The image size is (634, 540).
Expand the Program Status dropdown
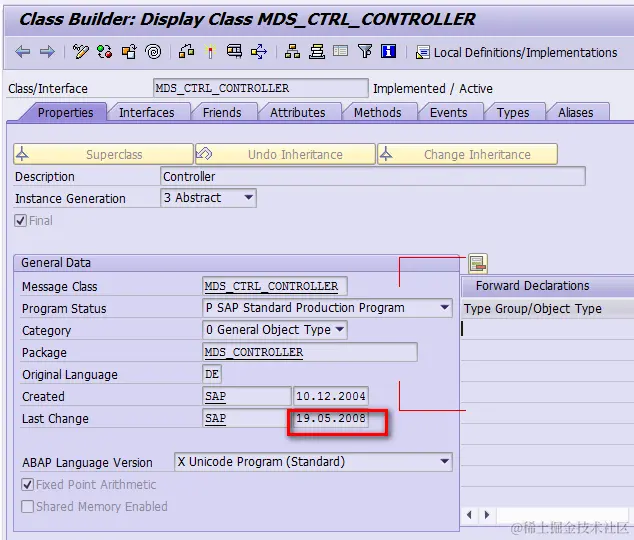[444, 308]
